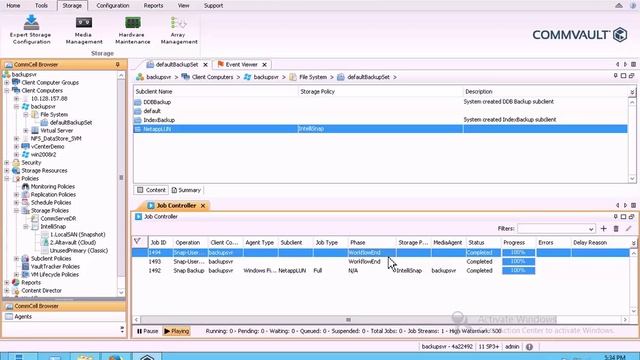Screen dimensions: 640x360
Task: Switch to defaultBackupSet tab
Action: 177,64
